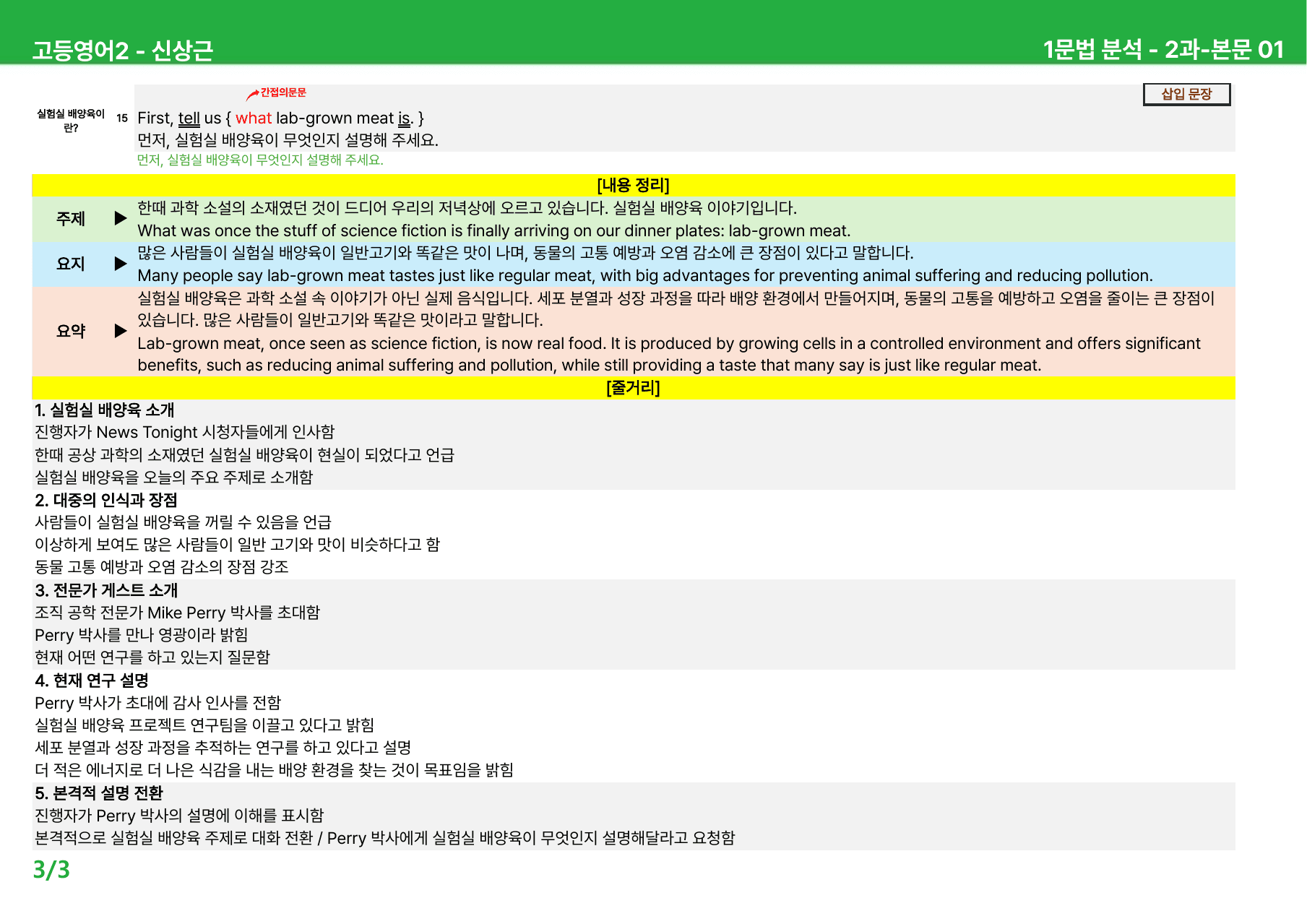Click the 삽입 문장 boxed label

1186,94
